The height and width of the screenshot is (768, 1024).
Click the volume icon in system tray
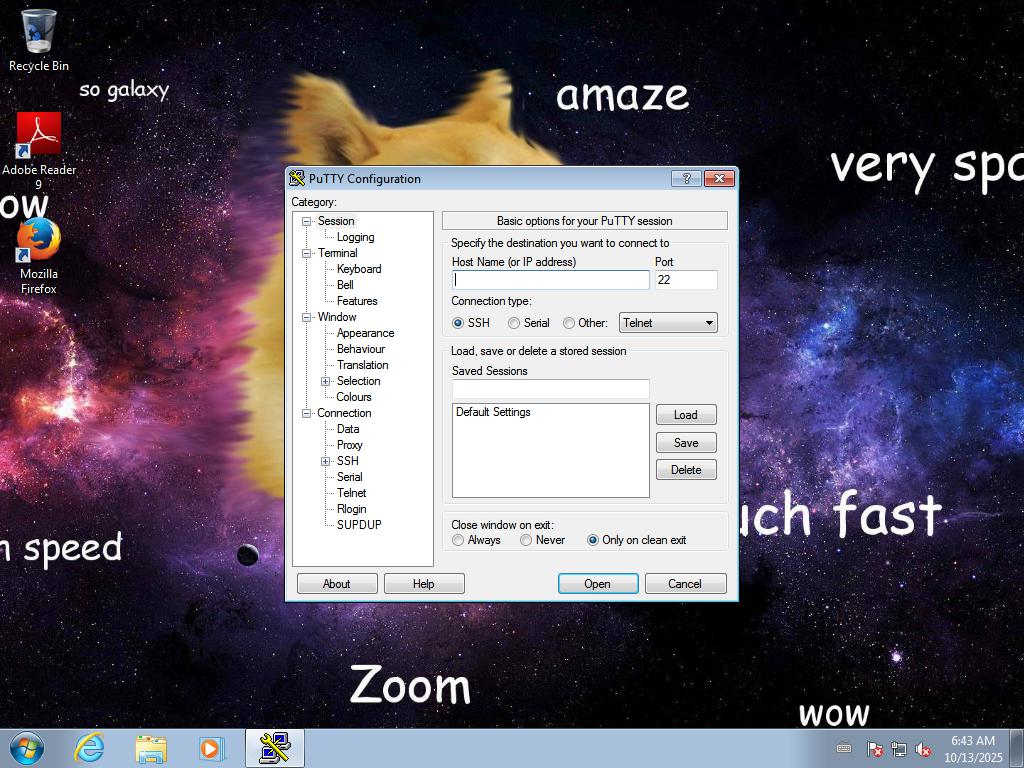[924, 749]
